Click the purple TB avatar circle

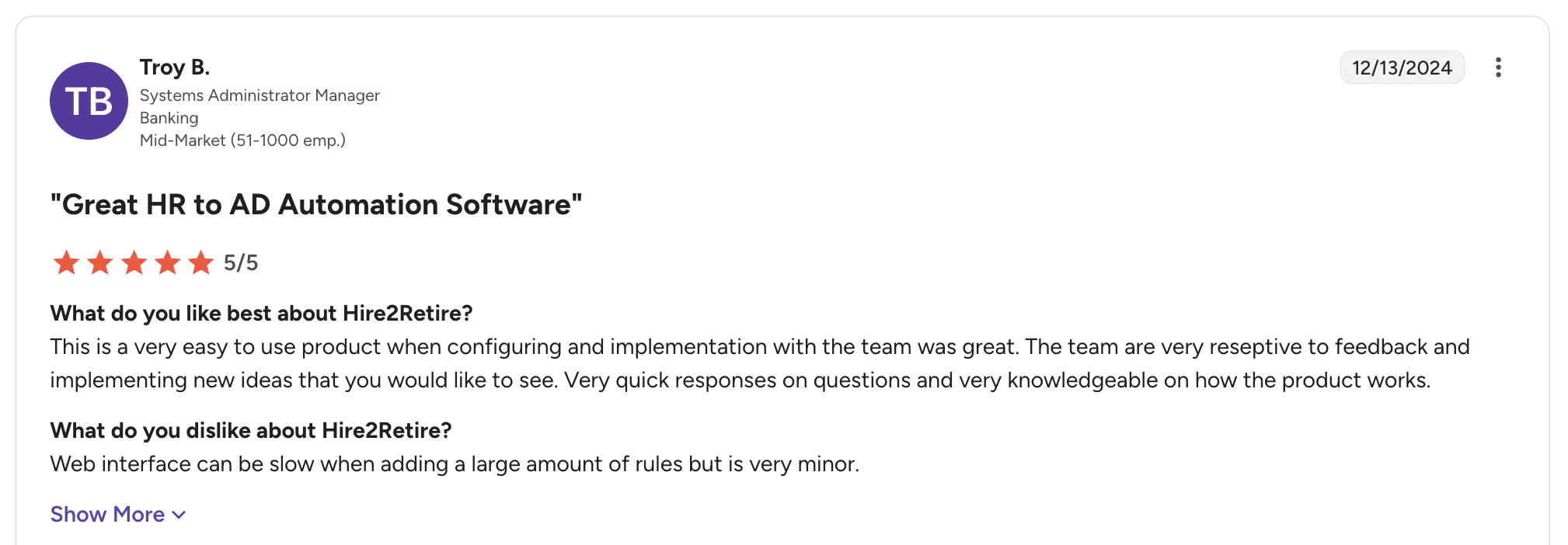coord(89,101)
